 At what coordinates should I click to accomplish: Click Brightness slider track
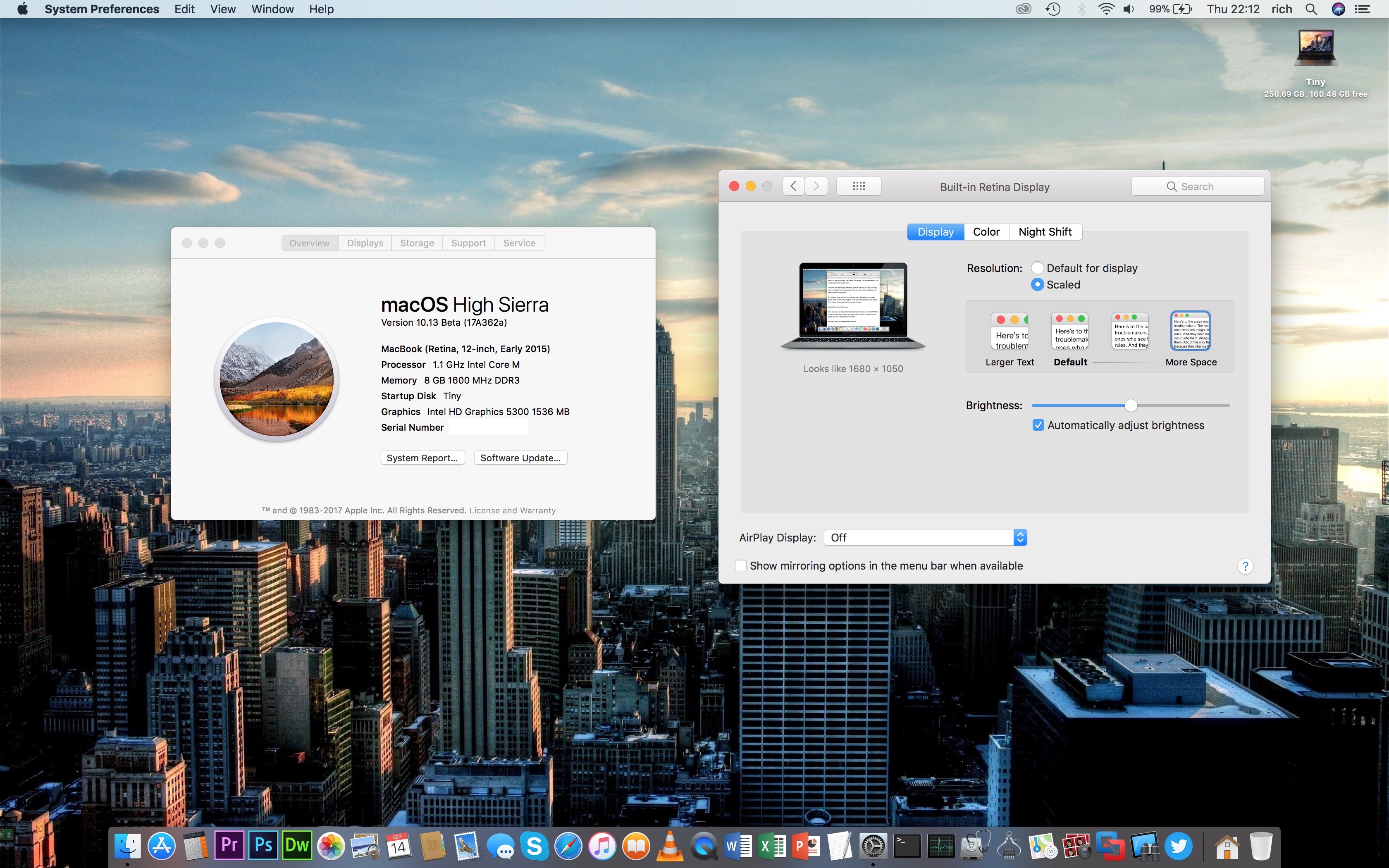(1131, 406)
